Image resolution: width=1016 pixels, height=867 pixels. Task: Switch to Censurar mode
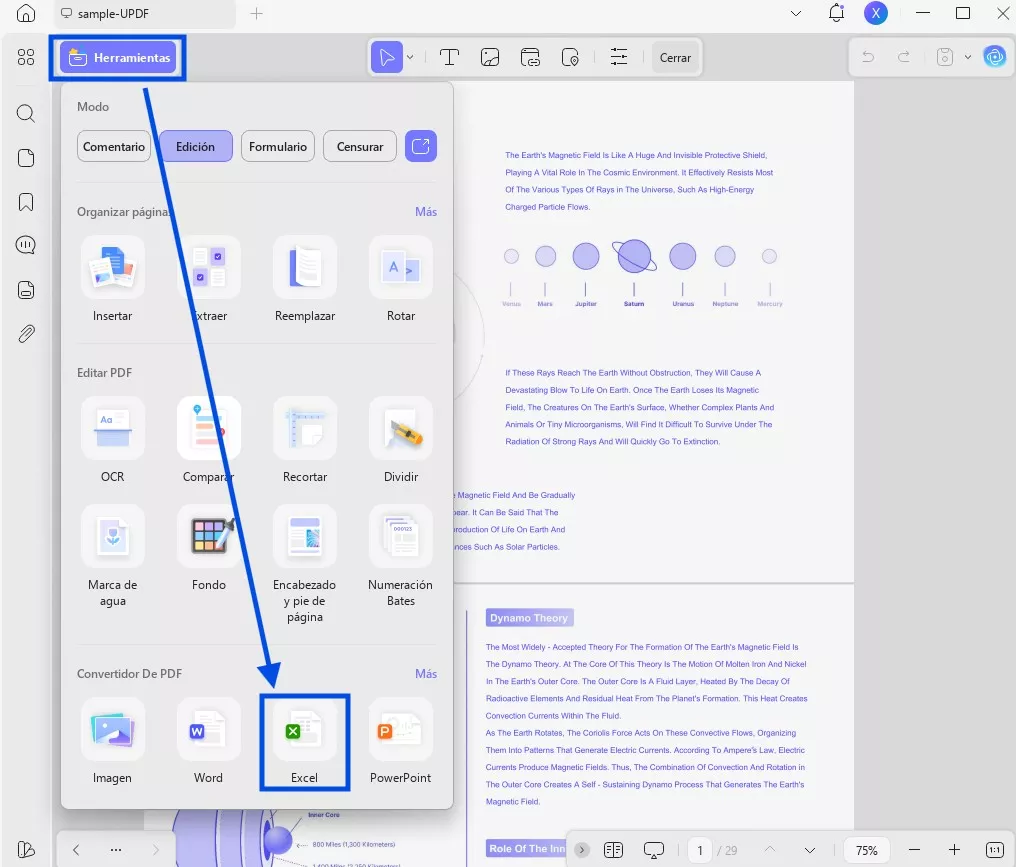click(360, 146)
